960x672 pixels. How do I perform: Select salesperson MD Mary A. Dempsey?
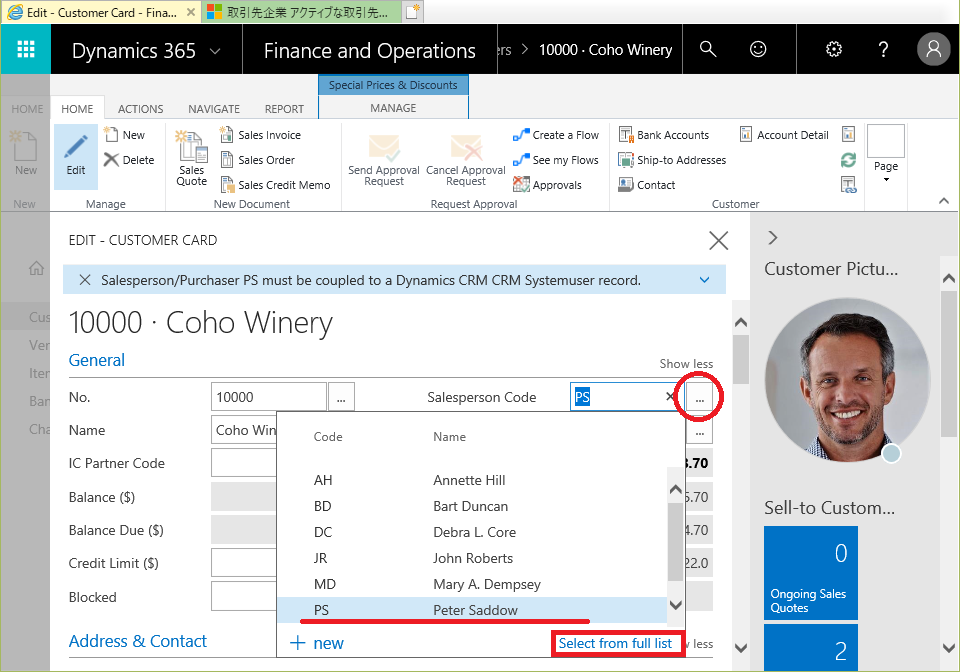471,584
